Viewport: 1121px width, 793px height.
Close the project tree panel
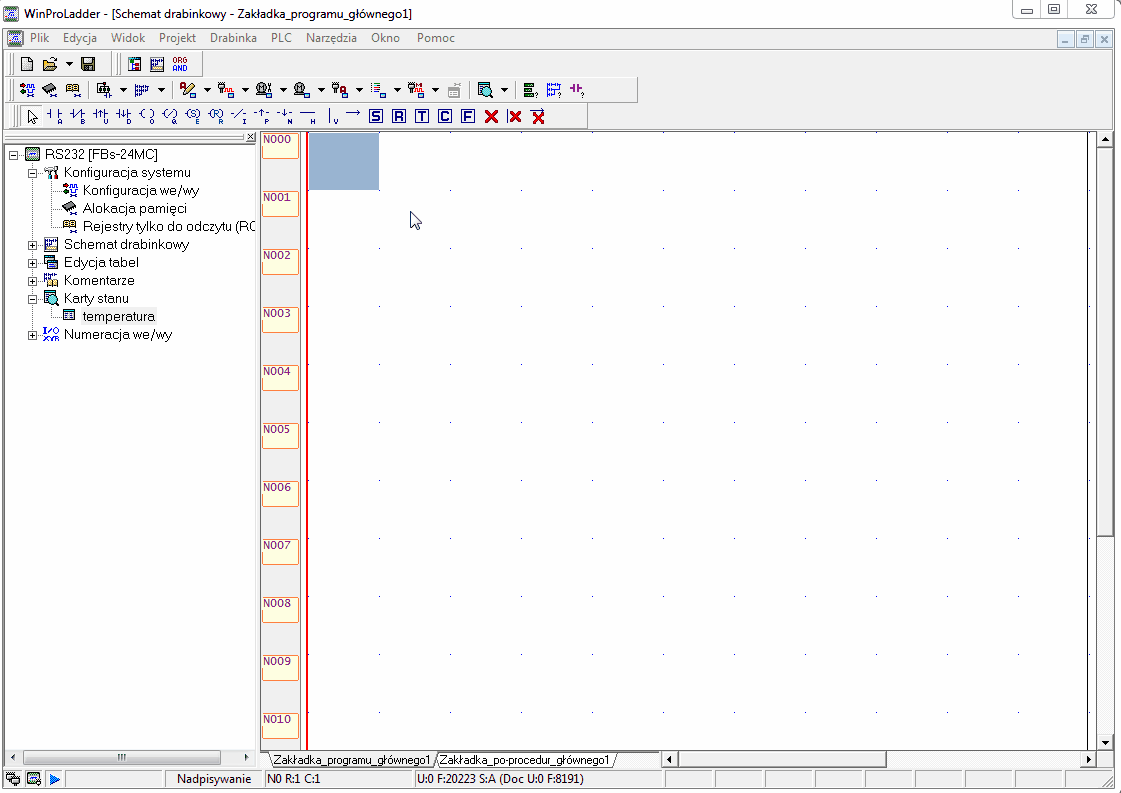[250, 137]
